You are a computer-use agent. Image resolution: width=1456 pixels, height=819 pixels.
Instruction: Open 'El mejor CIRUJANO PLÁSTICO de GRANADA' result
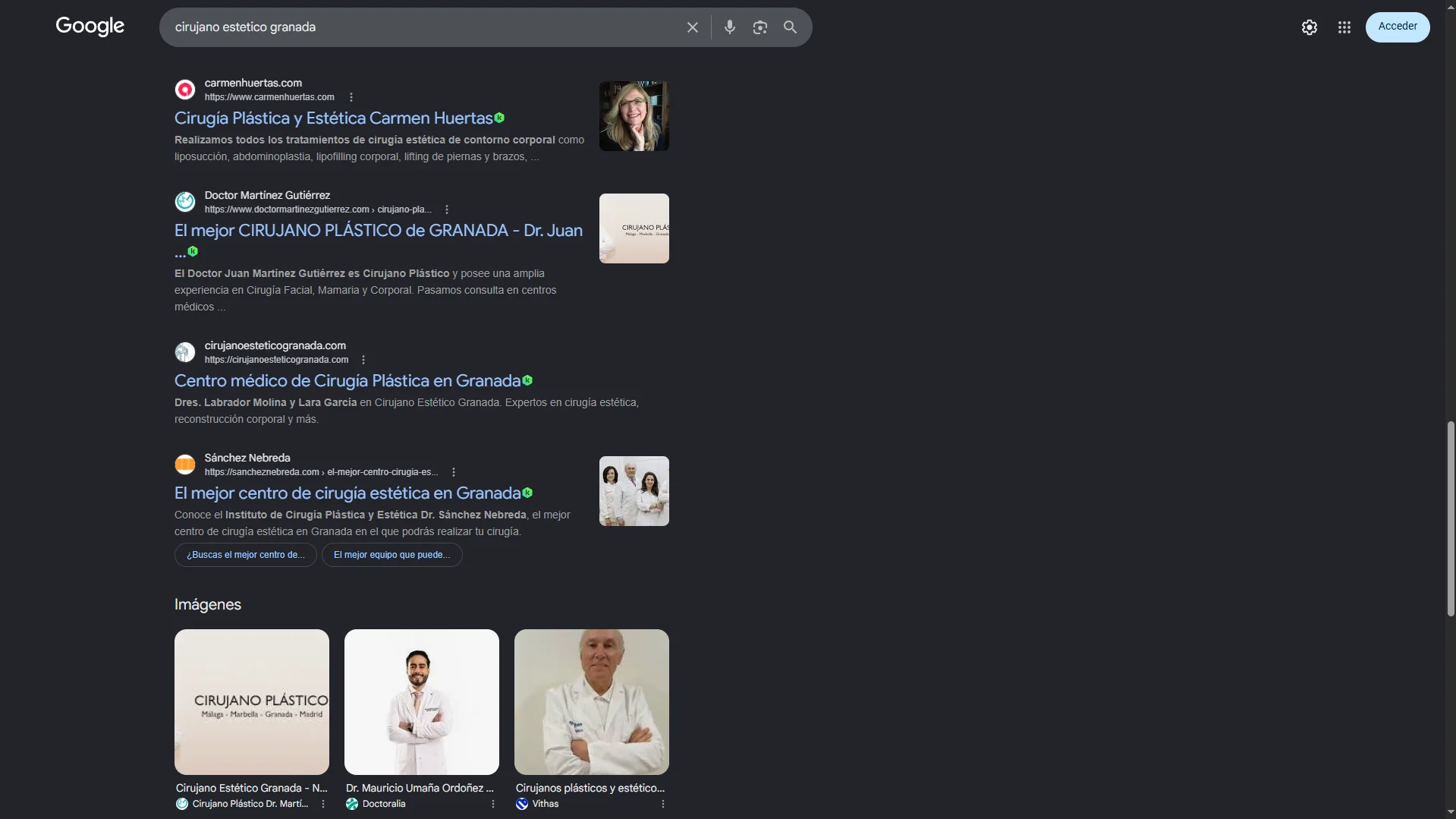(x=379, y=231)
